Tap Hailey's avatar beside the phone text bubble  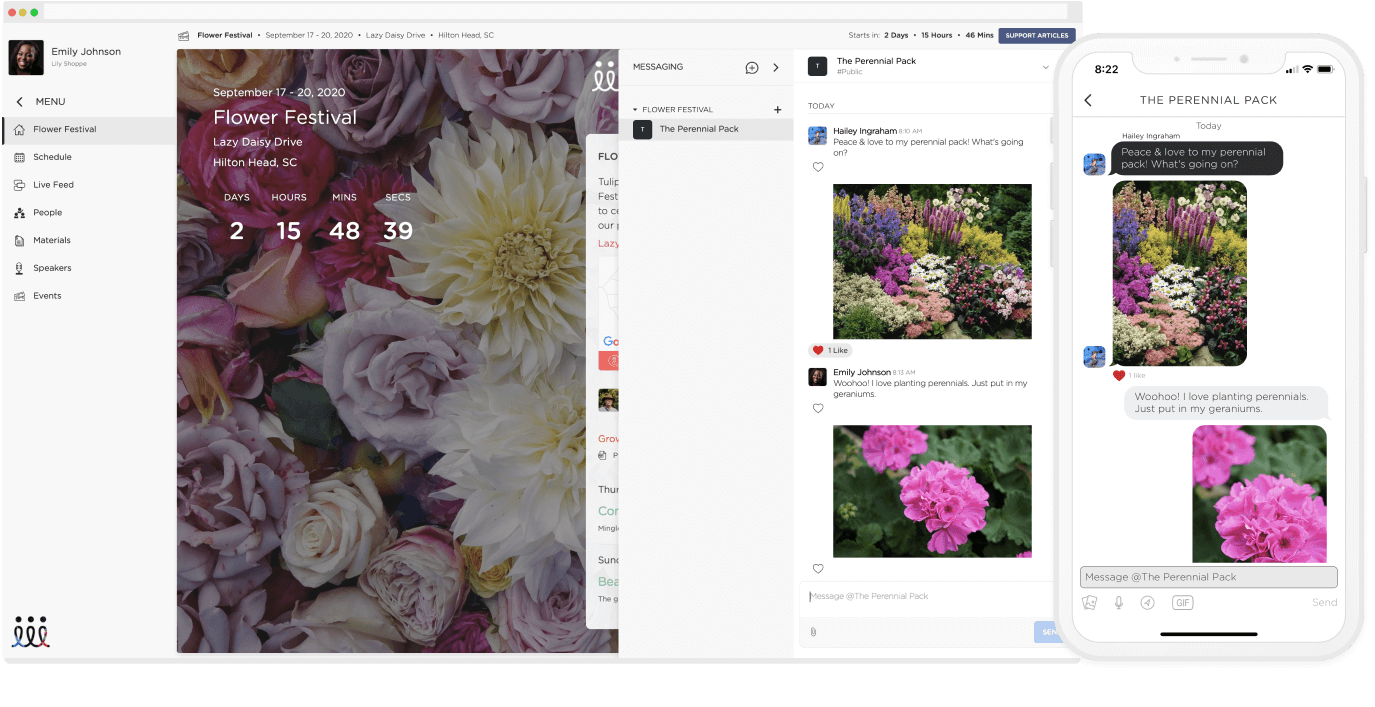click(x=1094, y=164)
